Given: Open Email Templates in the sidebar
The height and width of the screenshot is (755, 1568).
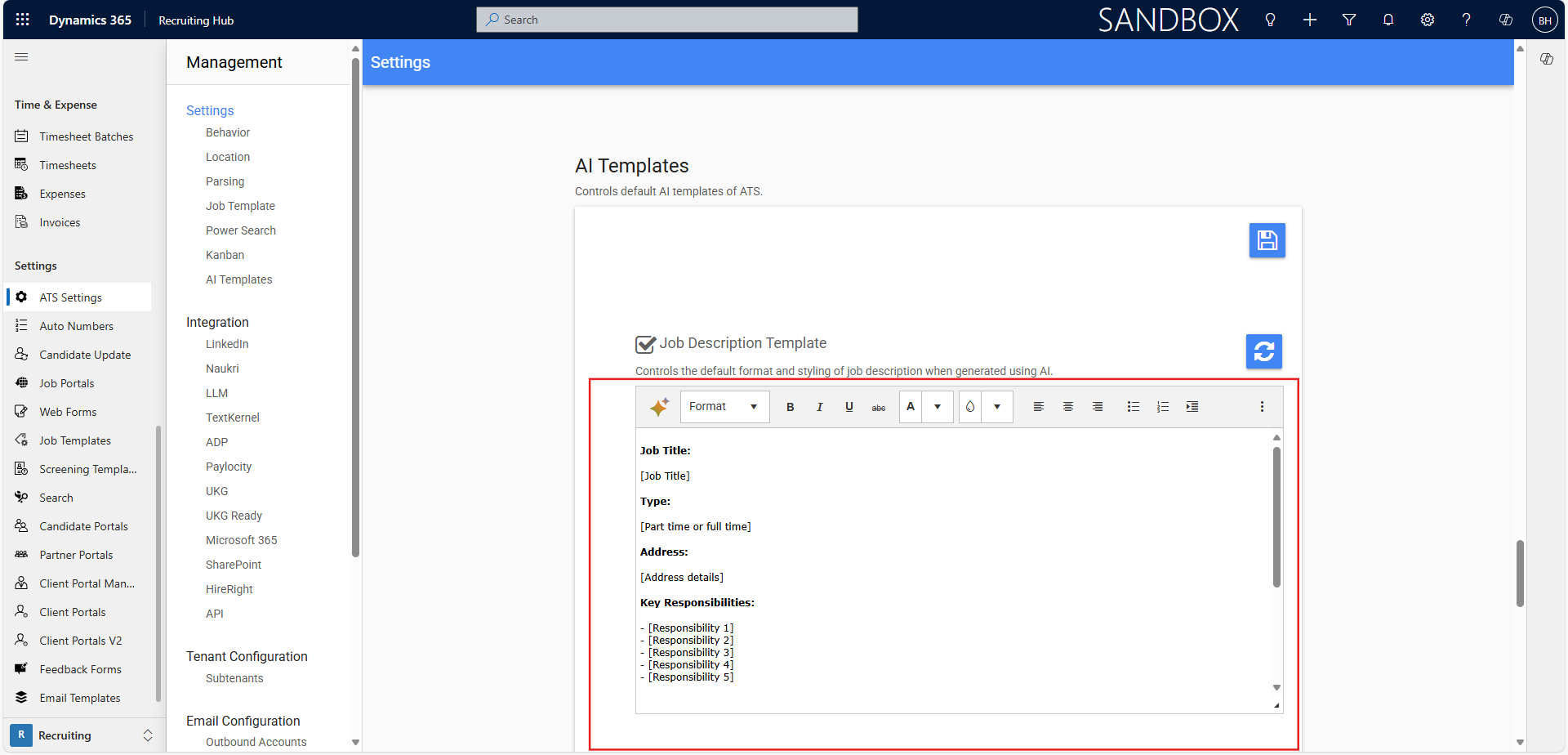Looking at the screenshot, I should [78, 698].
